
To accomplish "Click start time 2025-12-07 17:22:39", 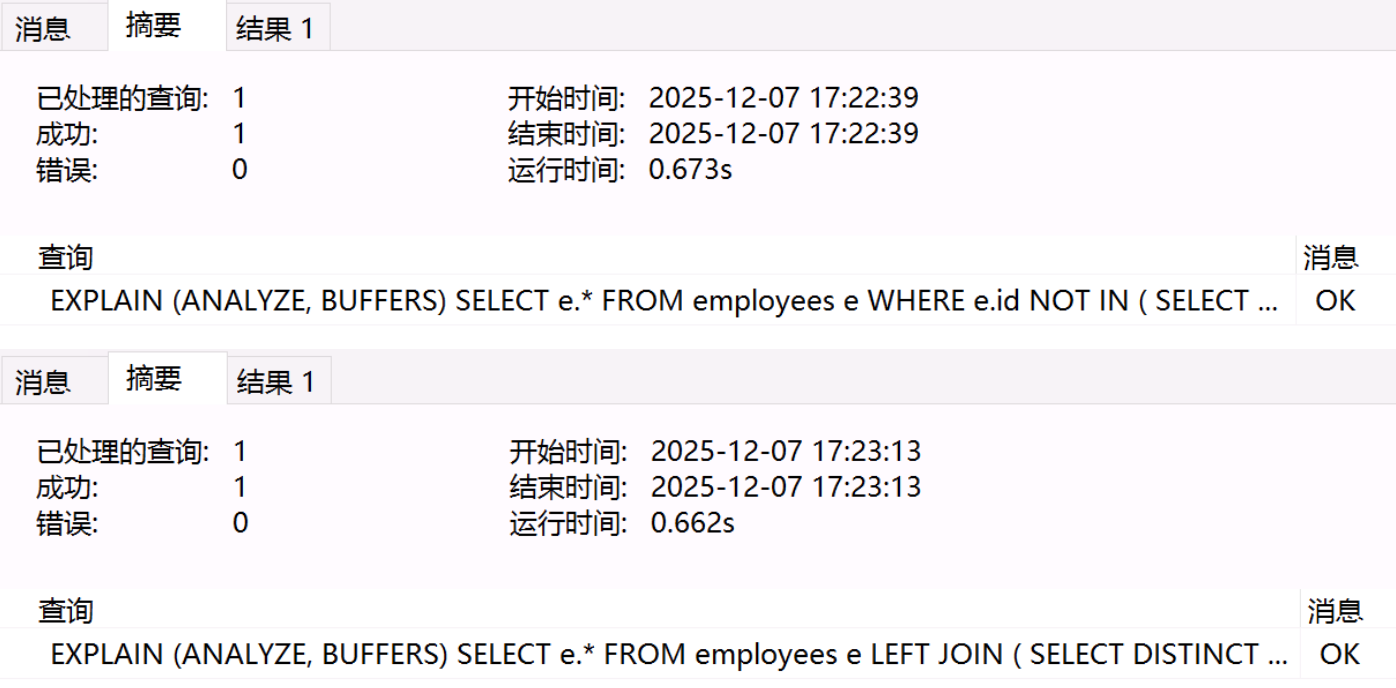I will [x=783, y=98].
